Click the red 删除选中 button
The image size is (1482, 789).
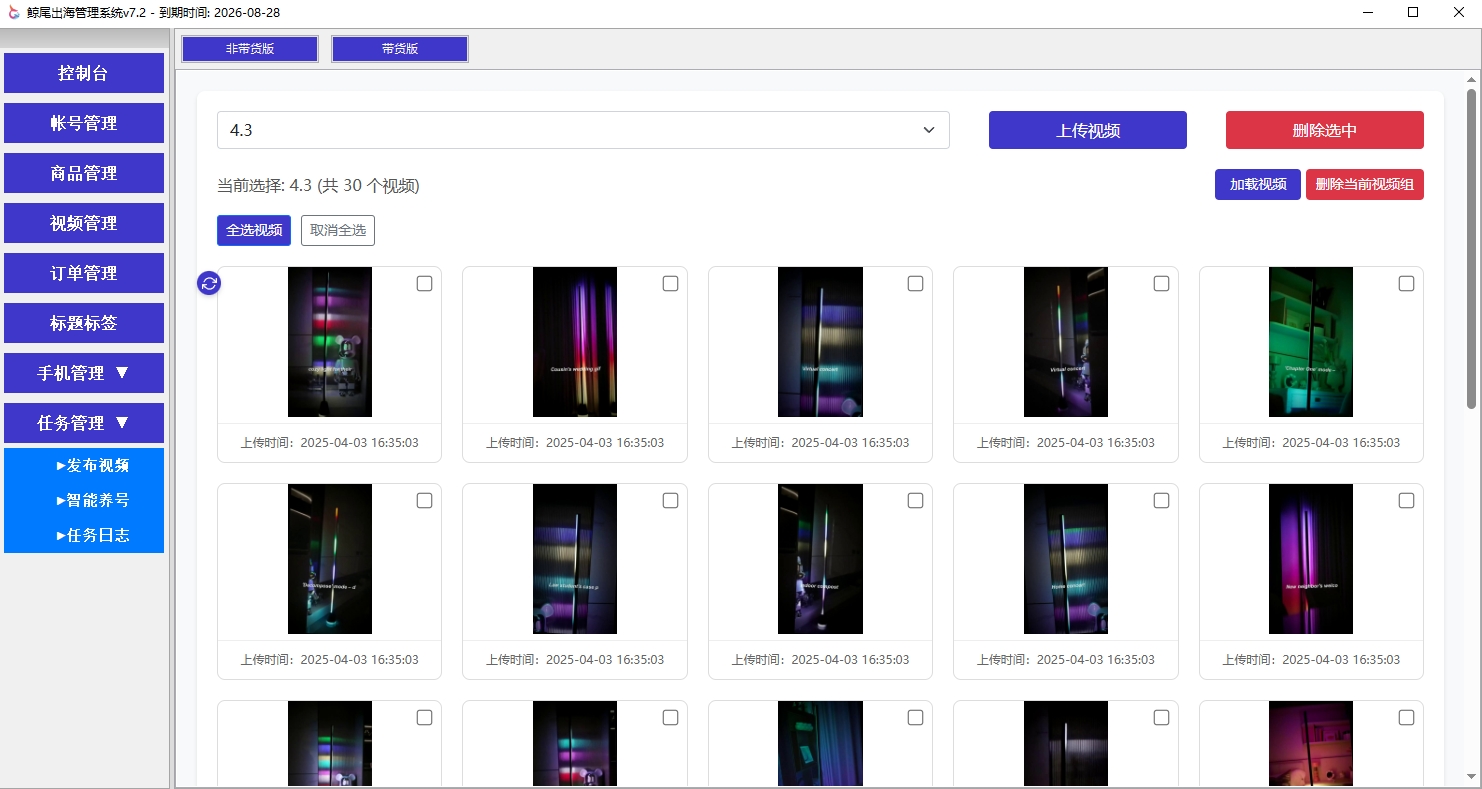click(1324, 130)
